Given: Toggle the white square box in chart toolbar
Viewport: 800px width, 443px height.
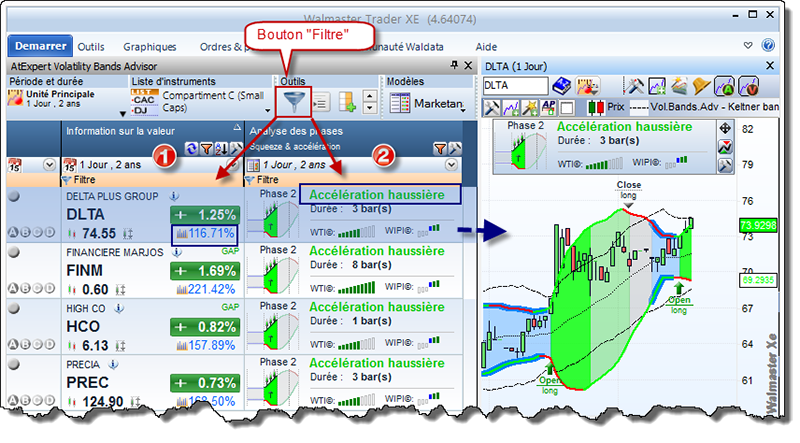Looking at the screenshot, I should tap(567, 108).
